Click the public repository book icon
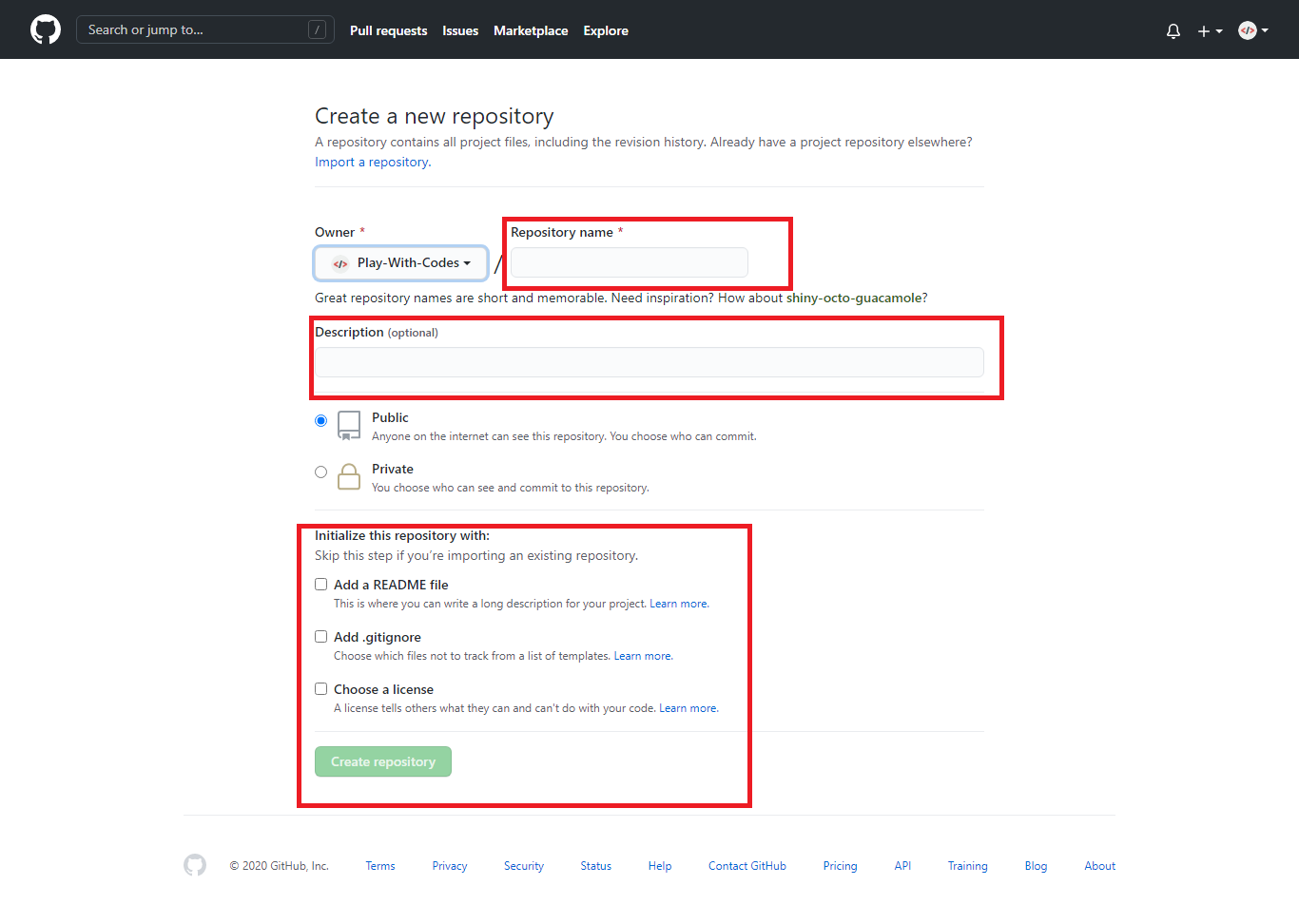 point(349,425)
